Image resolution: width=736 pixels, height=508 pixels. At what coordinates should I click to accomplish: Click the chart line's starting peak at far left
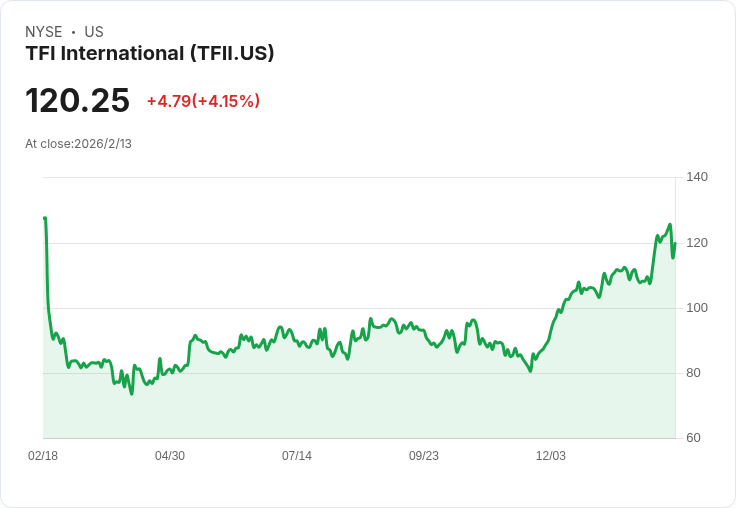click(x=45, y=218)
